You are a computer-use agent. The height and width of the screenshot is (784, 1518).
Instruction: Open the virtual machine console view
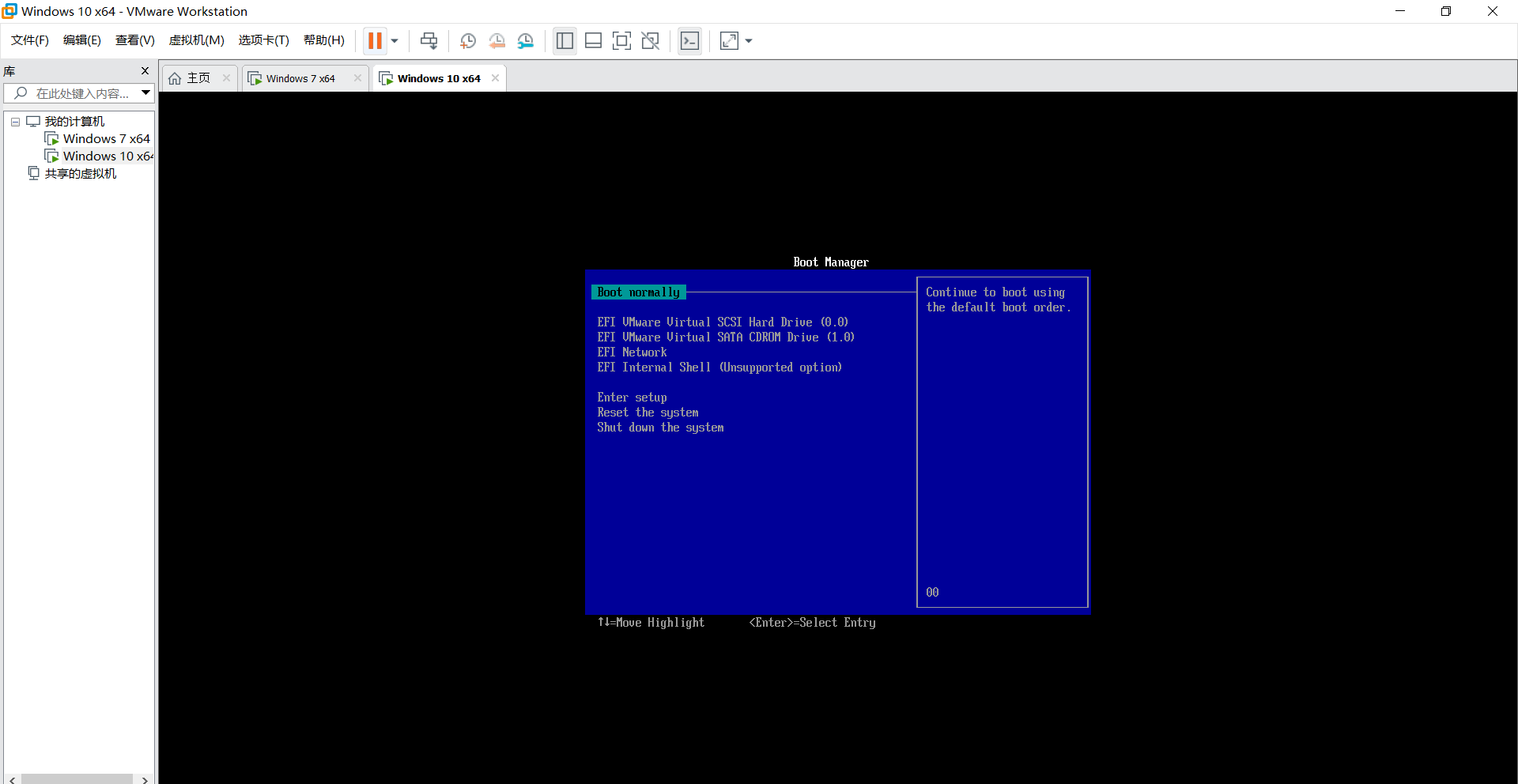click(x=689, y=40)
